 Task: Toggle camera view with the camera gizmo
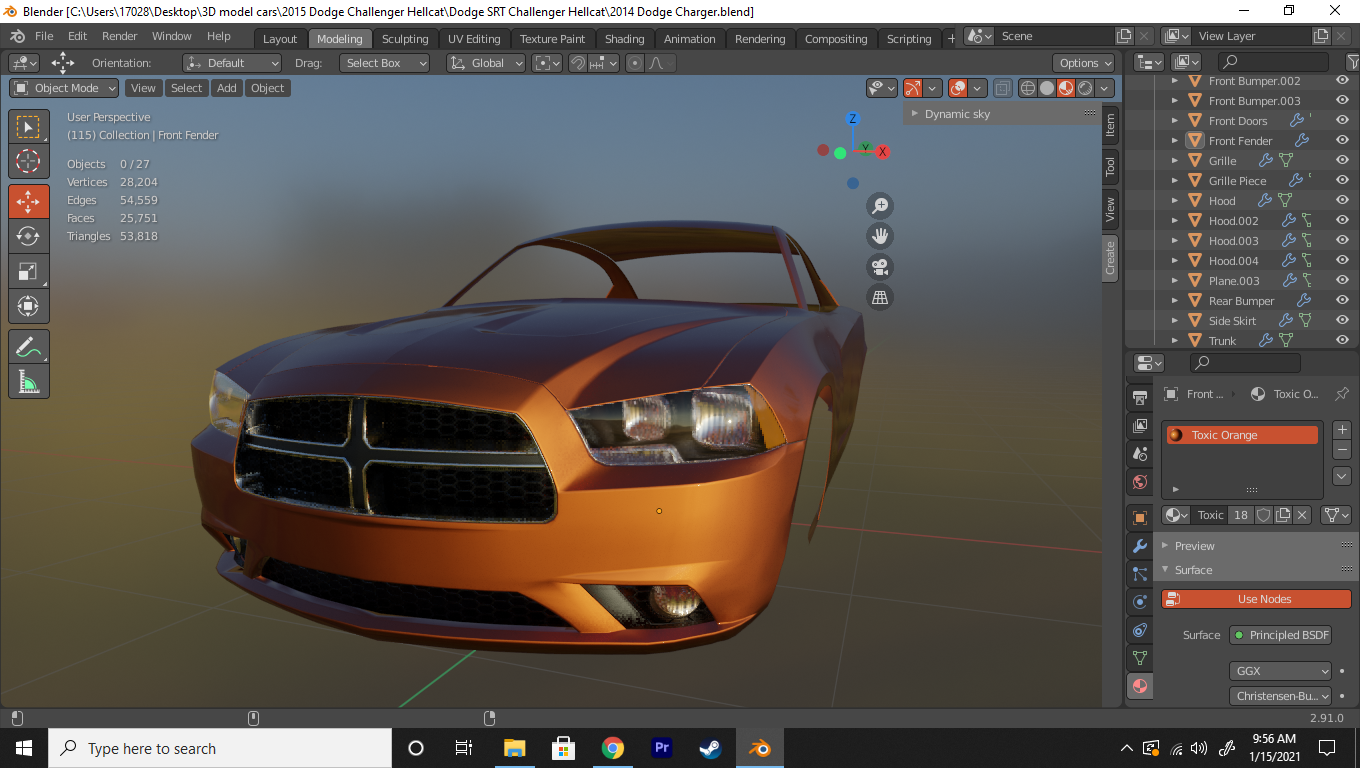coord(880,267)
